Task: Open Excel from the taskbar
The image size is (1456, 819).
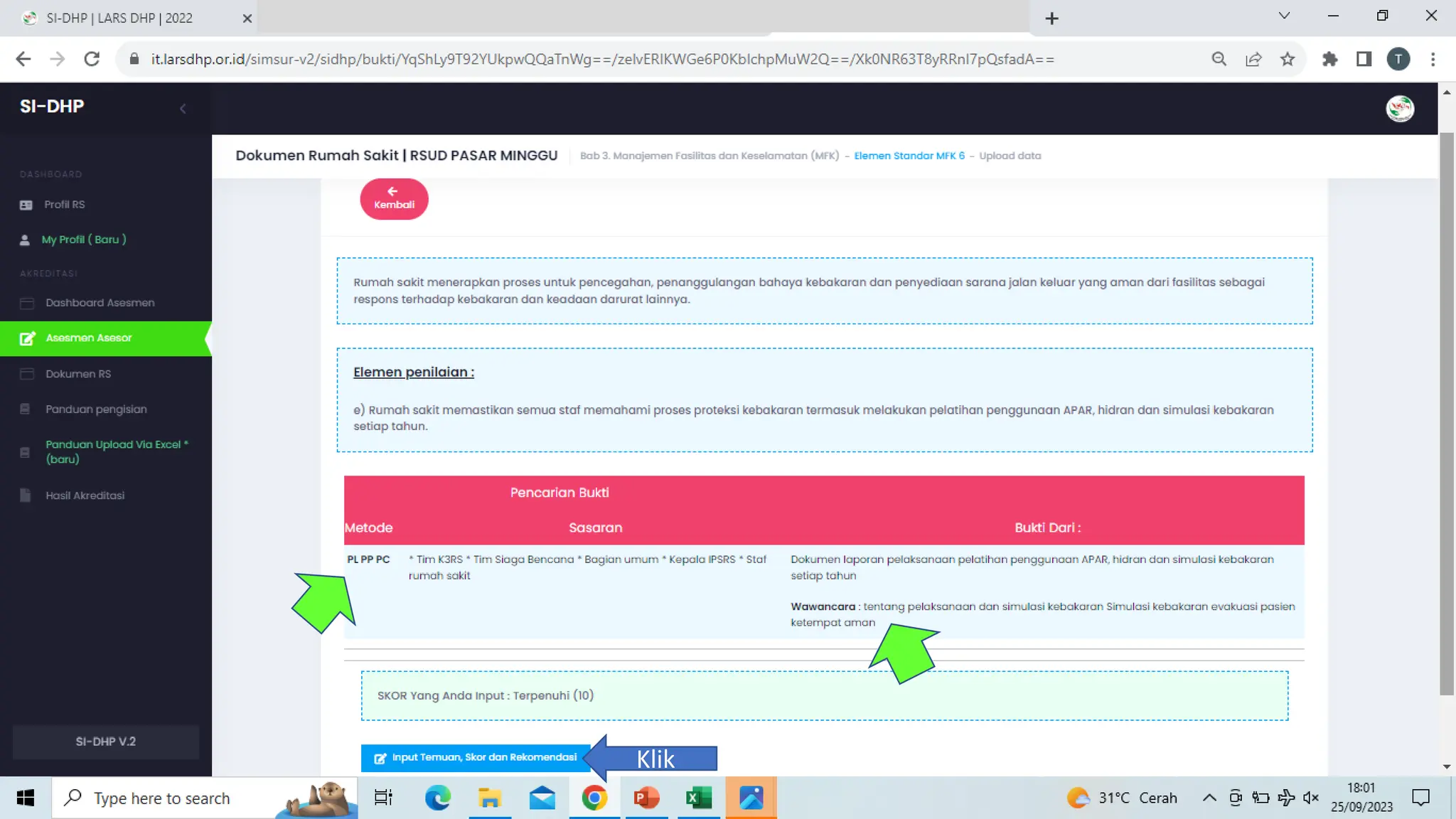Action: click(698, 798)
